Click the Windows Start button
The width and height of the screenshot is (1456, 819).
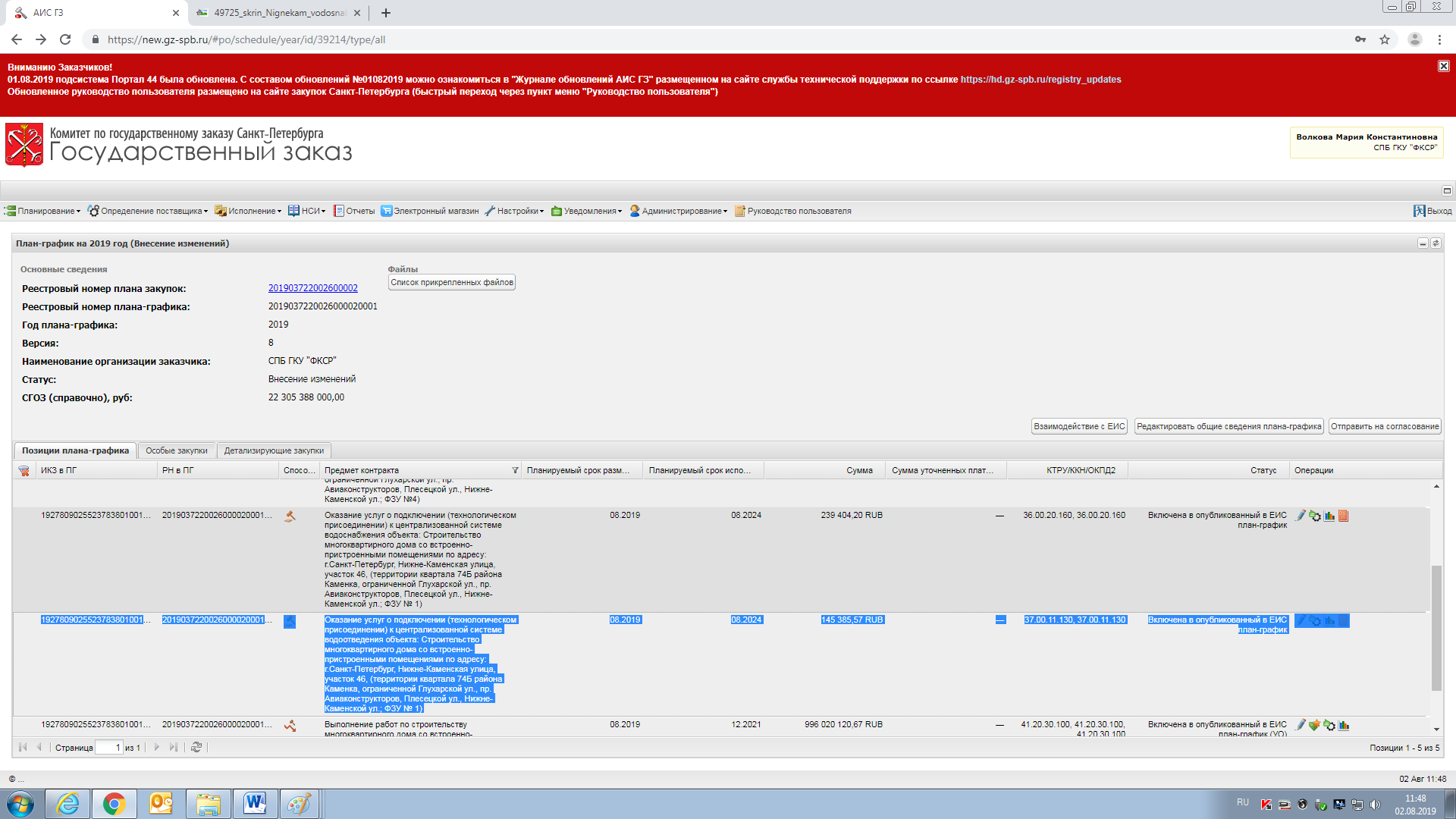20,803
